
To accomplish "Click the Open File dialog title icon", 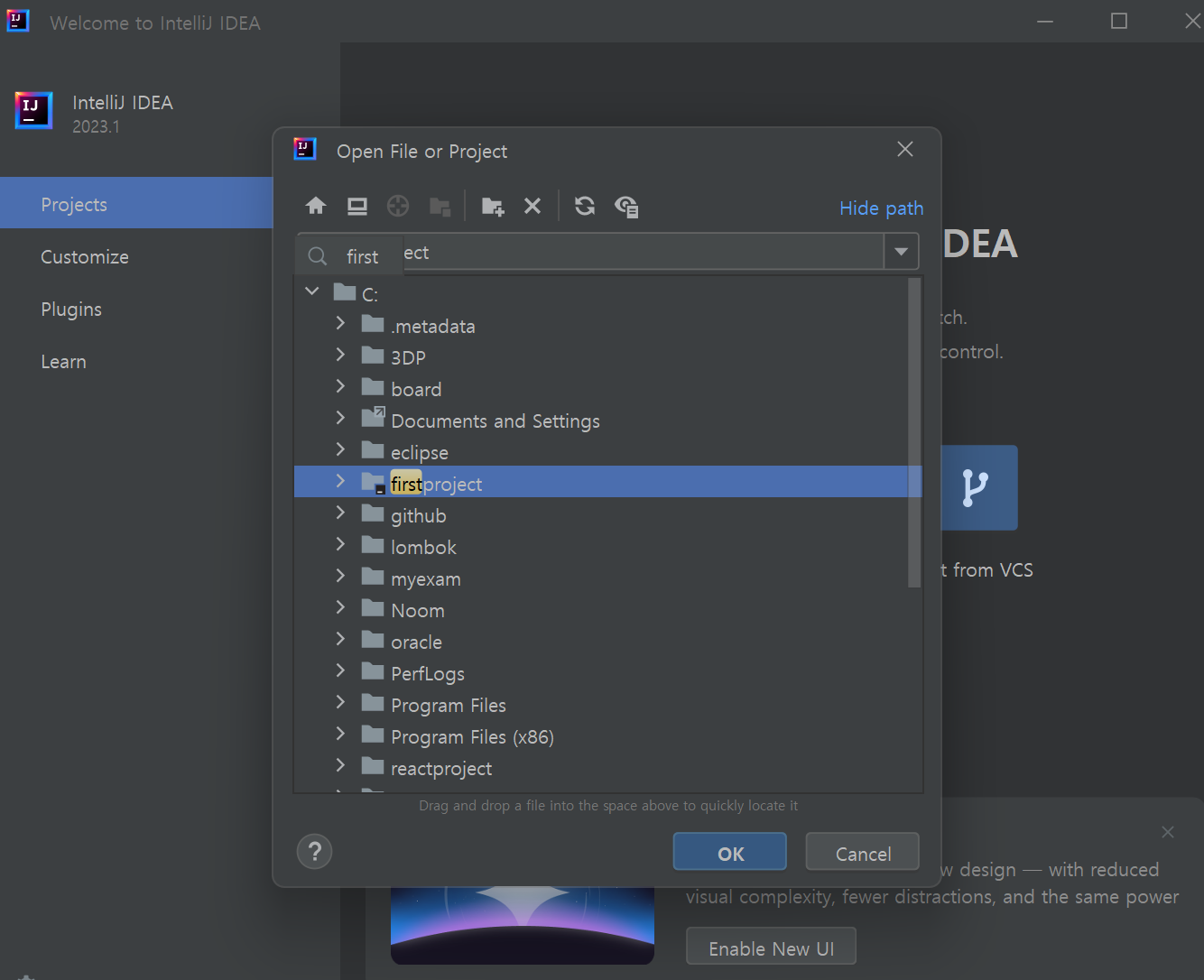I will coord(305,149).
